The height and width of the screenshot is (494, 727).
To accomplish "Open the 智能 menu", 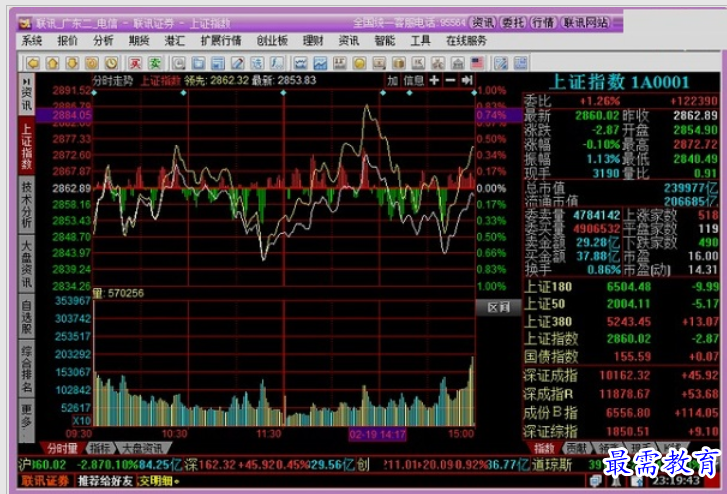I will click(x=385, y=41).
